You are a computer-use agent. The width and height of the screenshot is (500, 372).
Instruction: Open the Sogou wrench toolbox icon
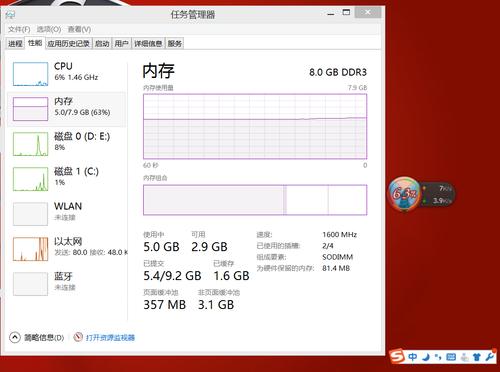click(x=489, y=356)
